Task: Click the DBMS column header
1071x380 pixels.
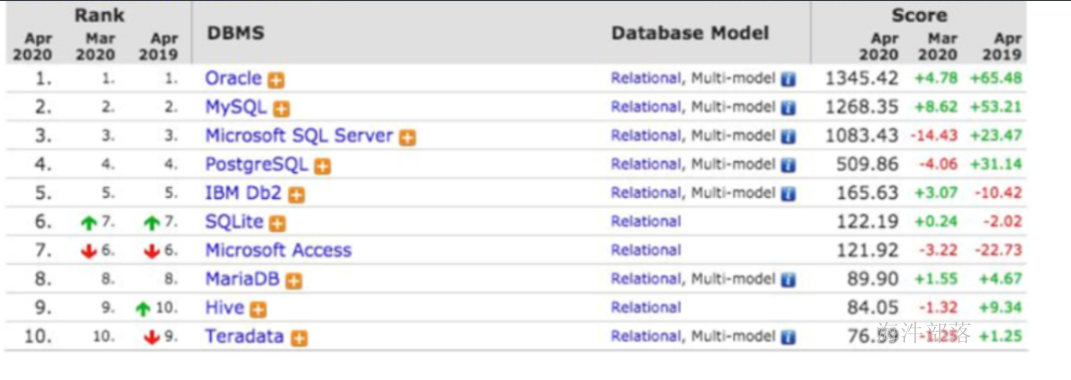Action: [x=235, y=33]
